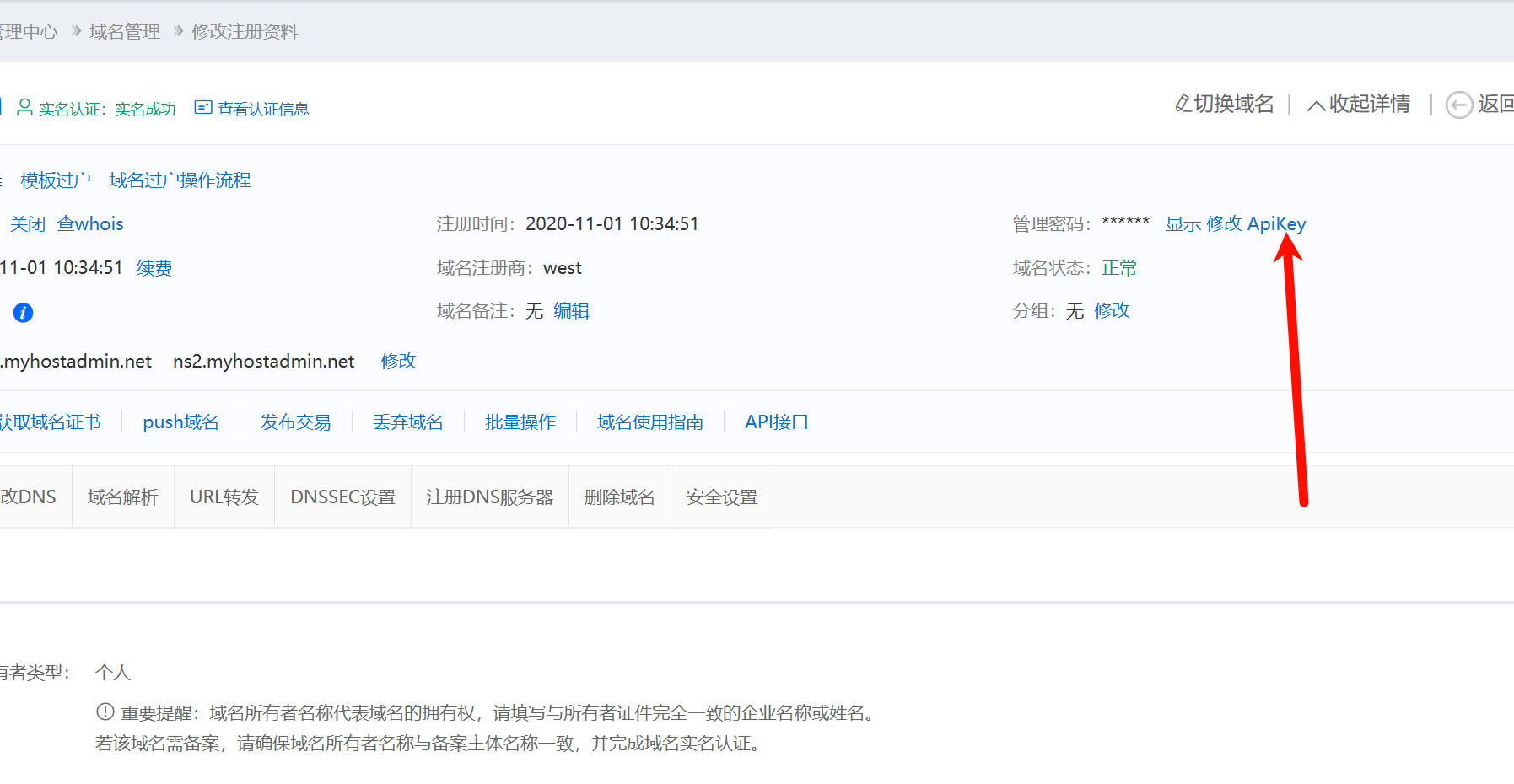This screenshot has width=1514, height=784.
Task: Open the ApiKey link
Action: (1276, 224)
